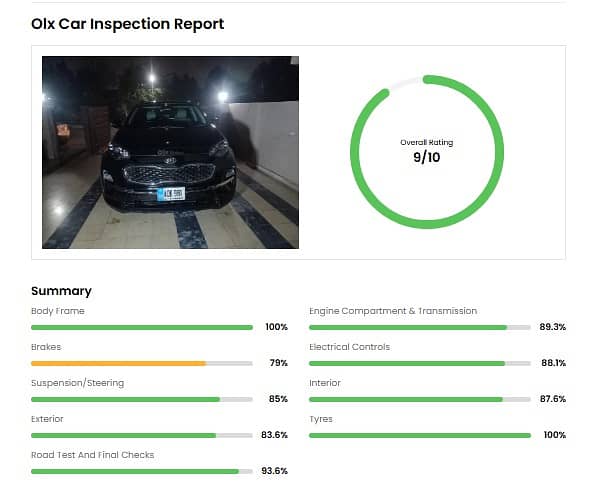Image resolution: width=604 pixels, height=502 pixels.
Task: Click the Tyres progress bar
Action: click(x=419, y=435)
